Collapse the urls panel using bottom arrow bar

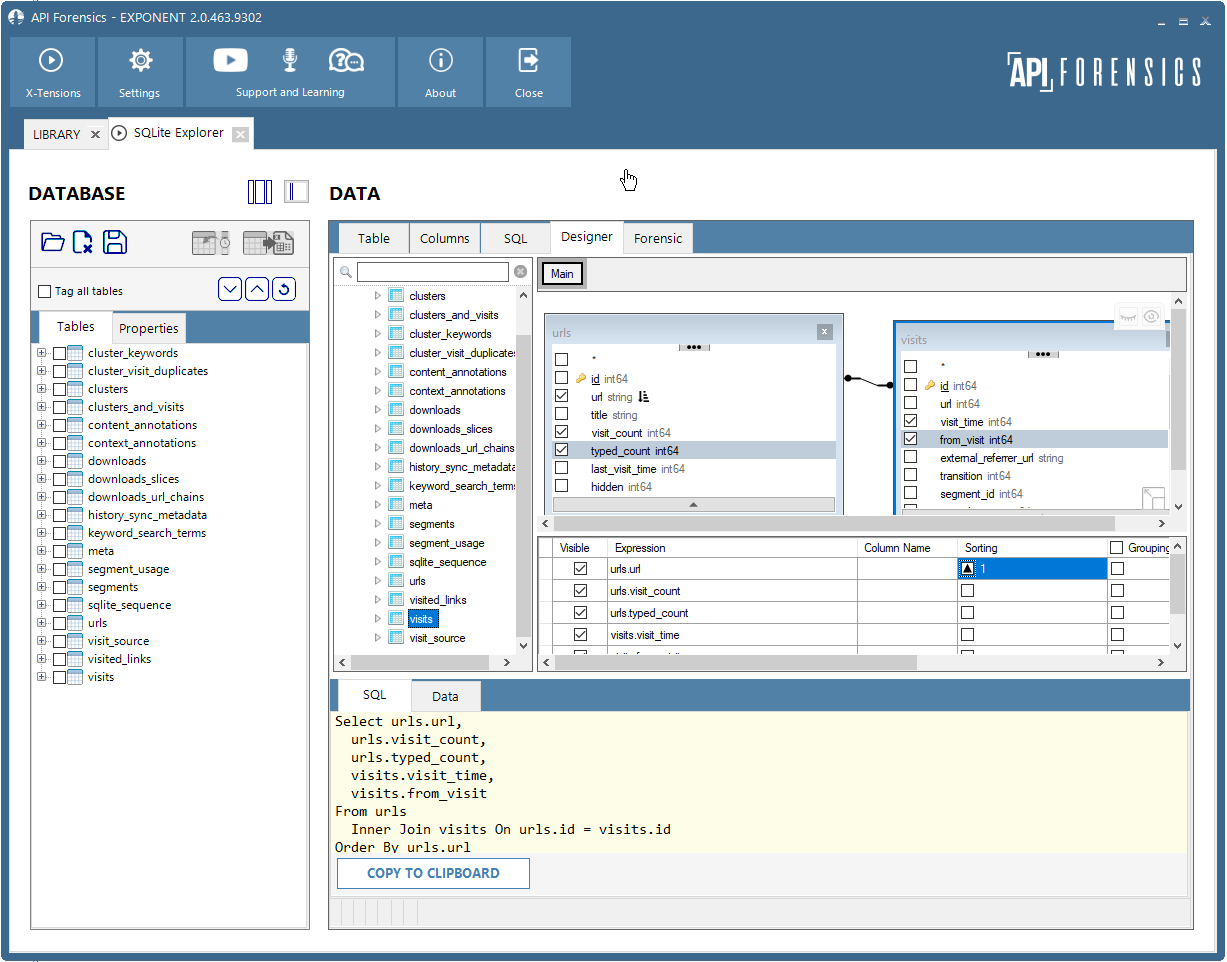694,505
